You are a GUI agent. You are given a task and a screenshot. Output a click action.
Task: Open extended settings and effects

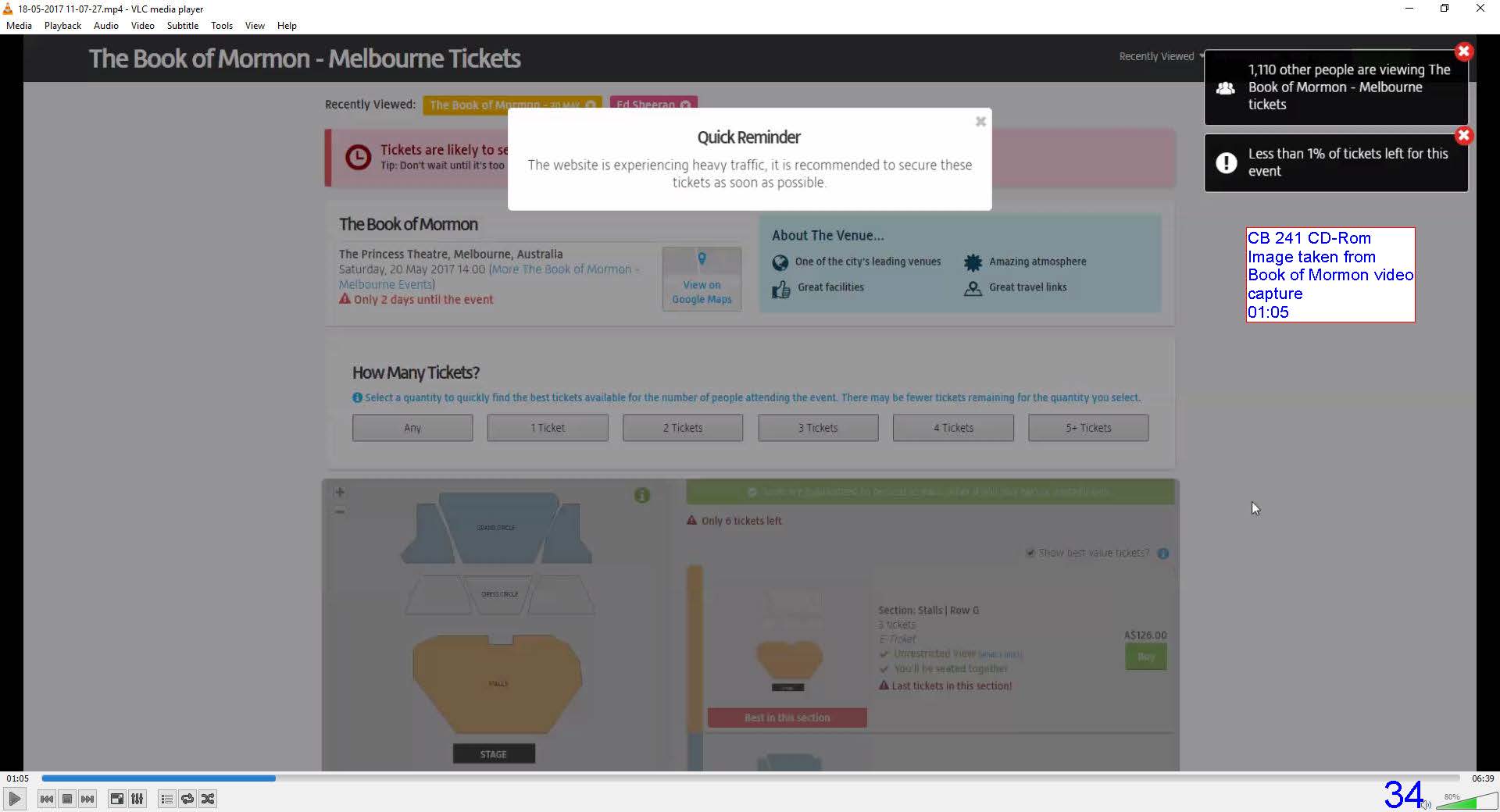(x=137, y=799)
